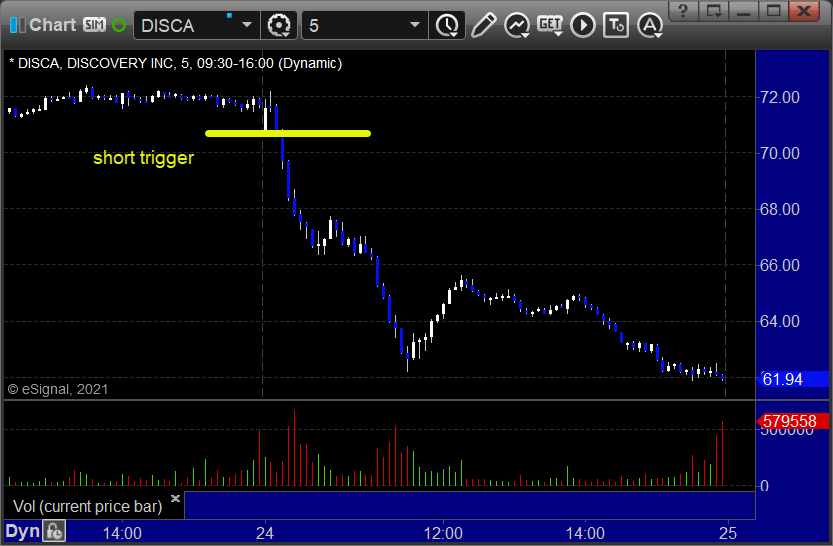Open the window pop-out options button
The image size is (833, 546).
[713, 11]
